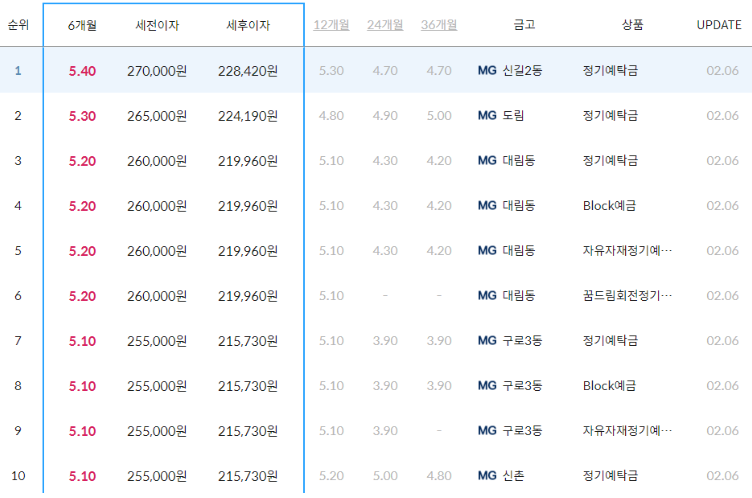
Task: Click the MG logo beside 도림
Action: click(x=487, y=116)
